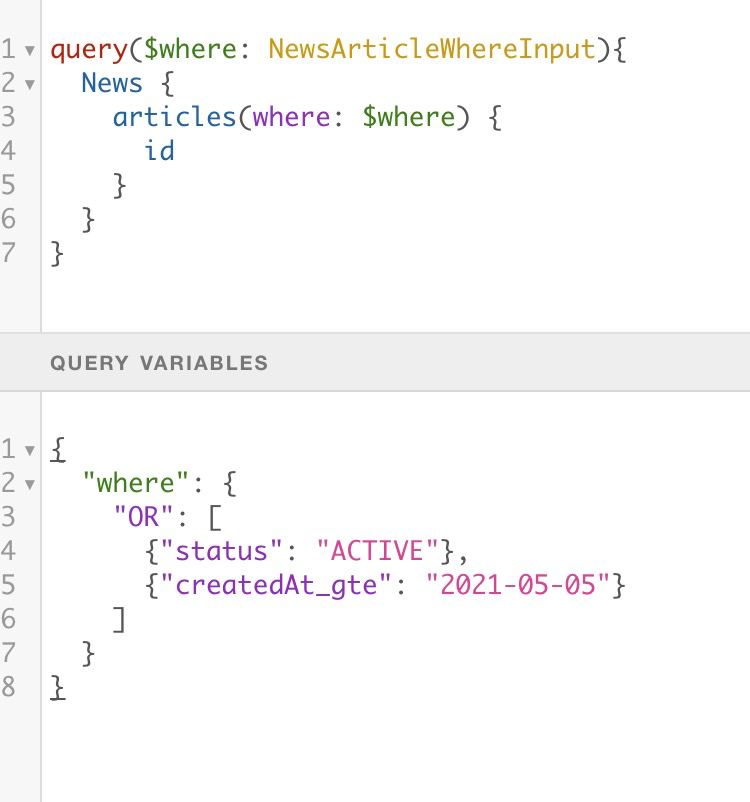
Task: Click the "2021-05-05" date value
Action: pos(518,585)
